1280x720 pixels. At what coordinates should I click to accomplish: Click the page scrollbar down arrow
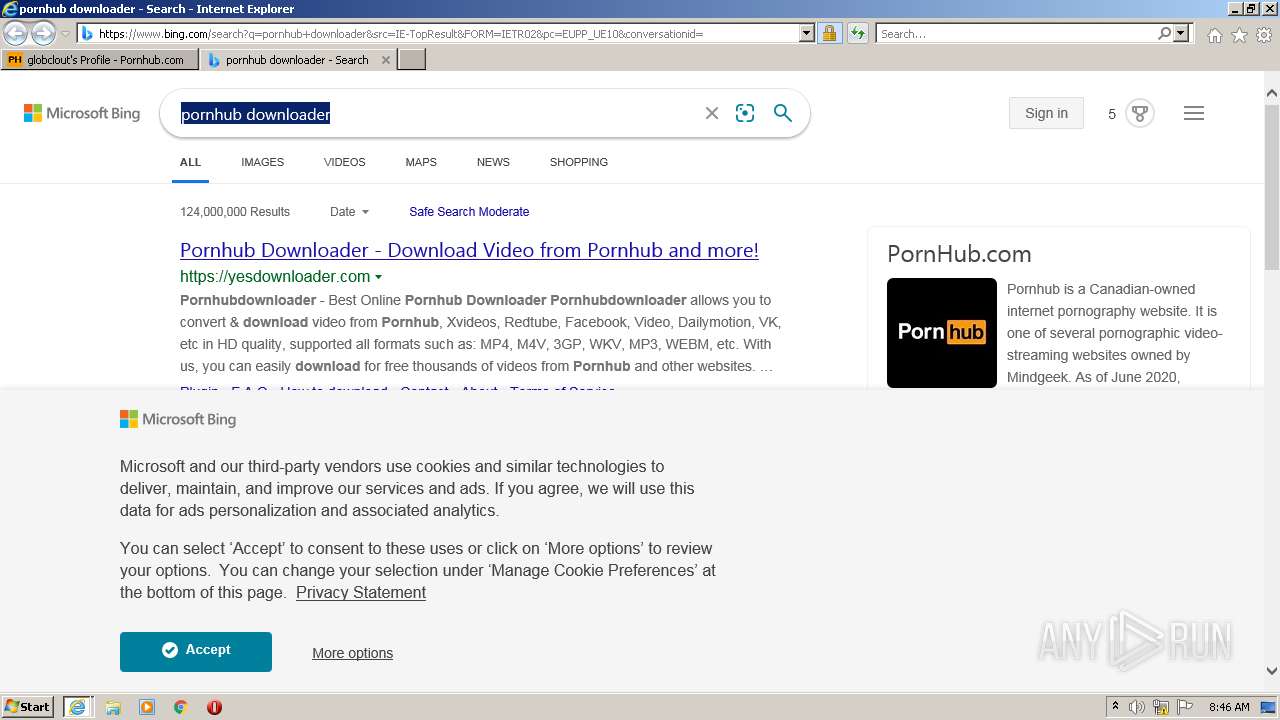(1272, 671)
